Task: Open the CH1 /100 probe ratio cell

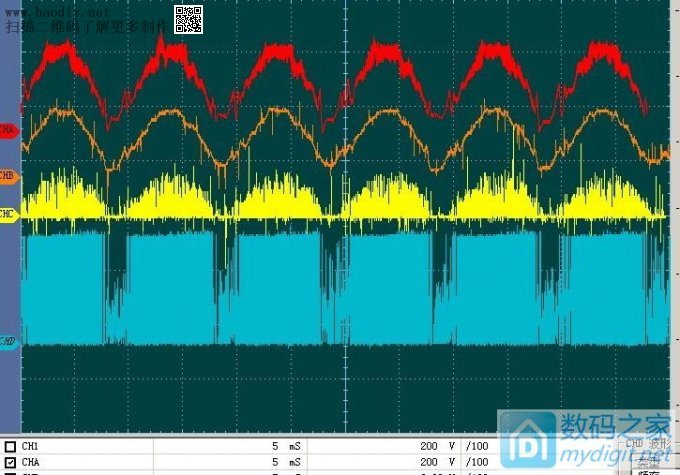Action: pos(477,445)
